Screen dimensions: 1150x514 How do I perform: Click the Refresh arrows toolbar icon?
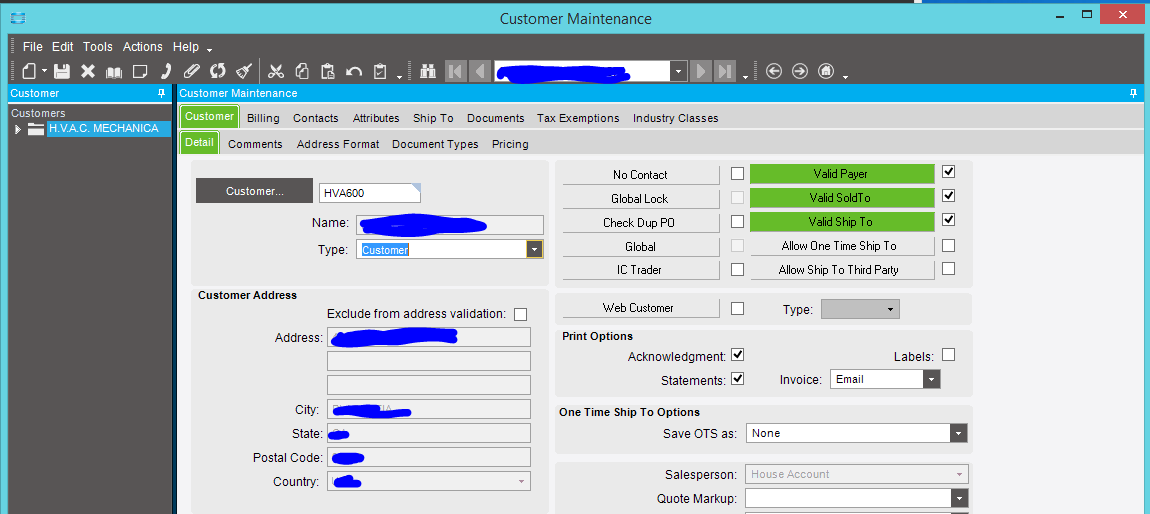pos(217,71)
